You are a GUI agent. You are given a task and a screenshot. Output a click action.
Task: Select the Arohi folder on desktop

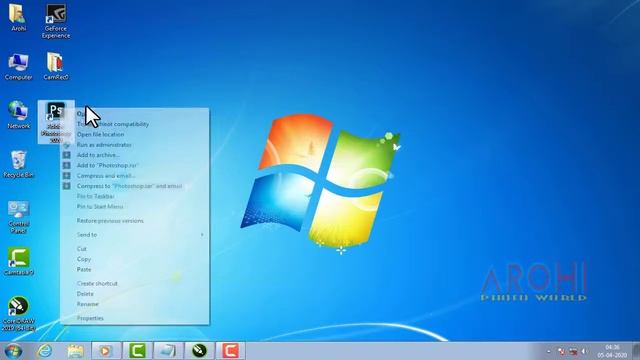(x=18, y=18)
